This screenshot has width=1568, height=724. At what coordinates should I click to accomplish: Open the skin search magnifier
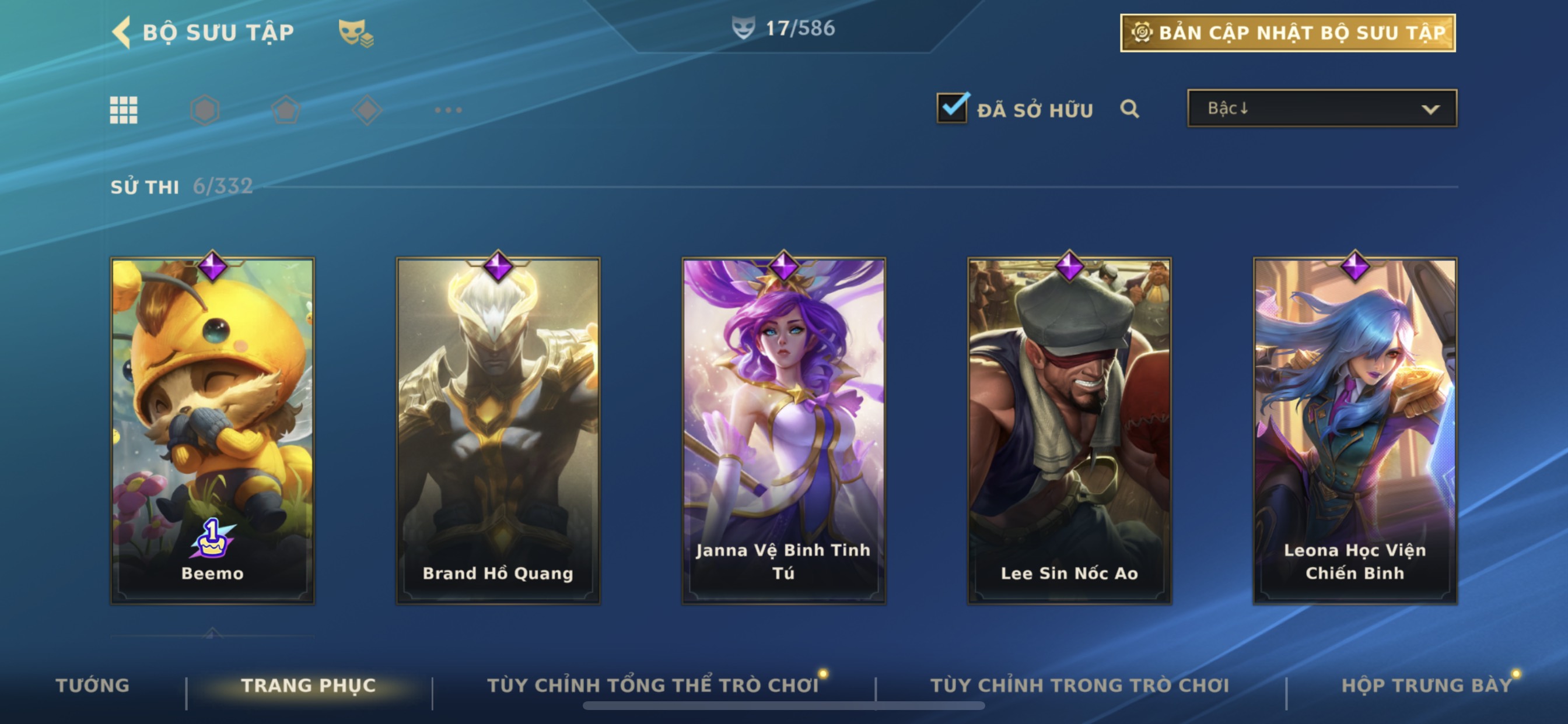1129,109
